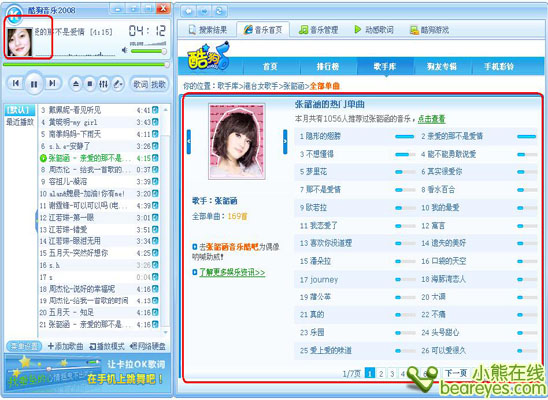This screenshot has height=400, width=548.
Task: Select 江若琳-错爱 in playlist
Action: coord(99,230)
